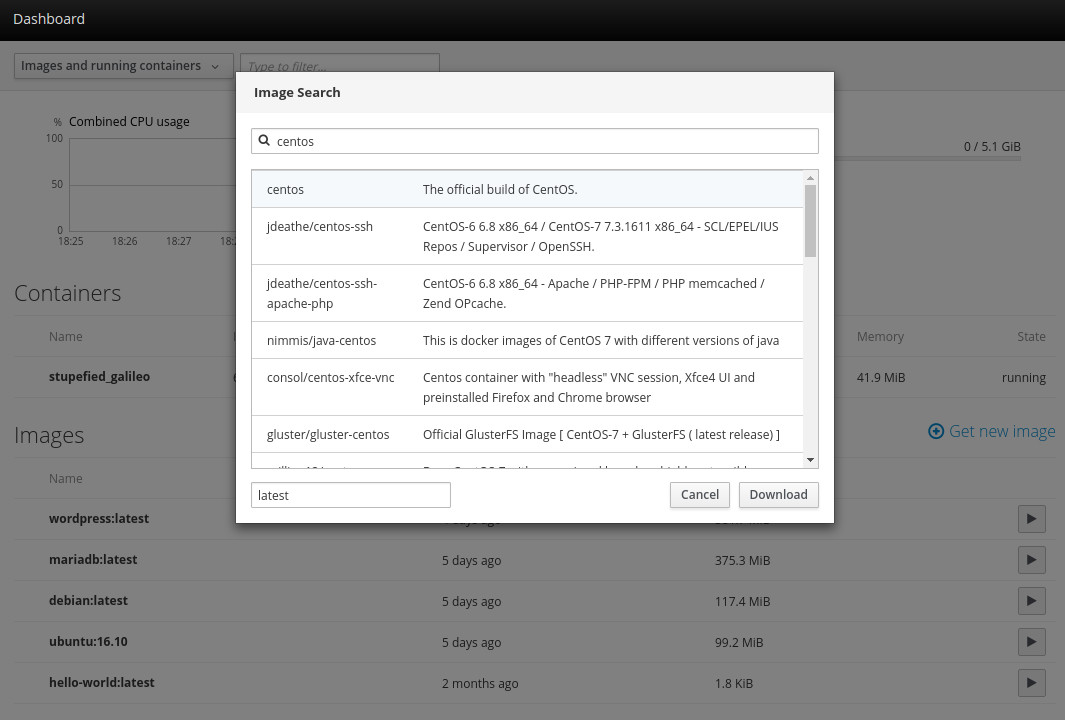Click the Image Search dialog title
Viewport: 1065px width, 720px height.
297,92
